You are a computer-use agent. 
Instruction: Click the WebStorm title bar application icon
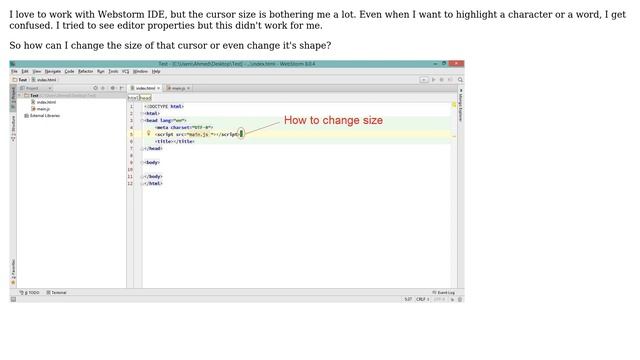click(x=13, y=64)
